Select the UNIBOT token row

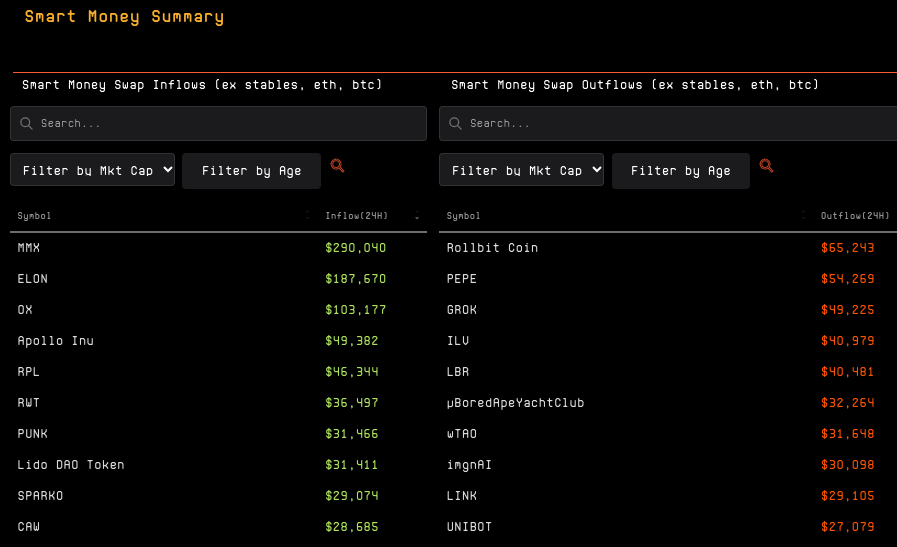coord(668,526)
